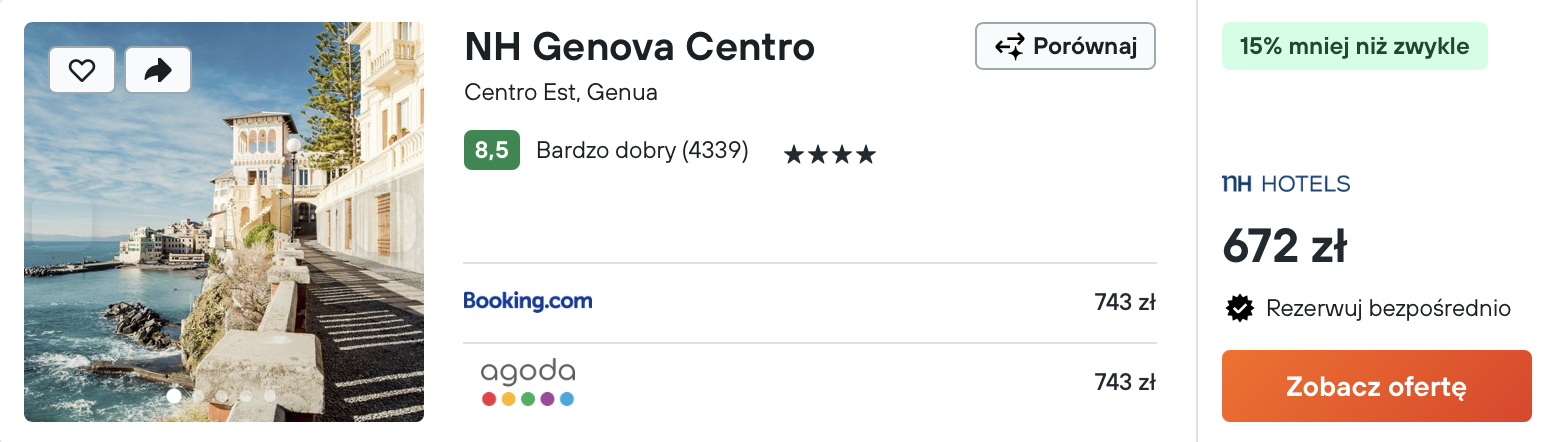The height and width of the screenshot is (442, 1546).
Task: Click the orange Zobacz ofertę button
Action: click(1376, 386)
